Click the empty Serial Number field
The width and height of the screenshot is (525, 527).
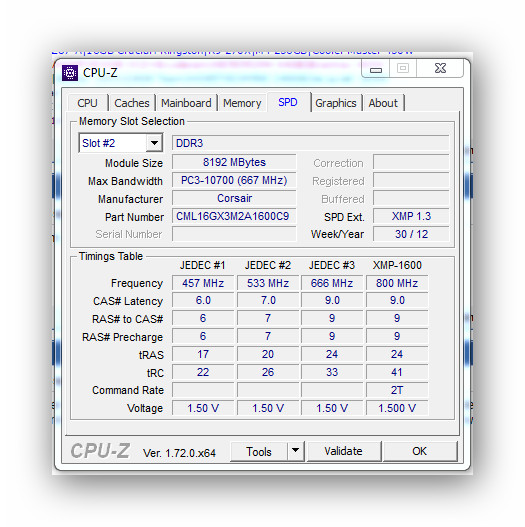234,234
